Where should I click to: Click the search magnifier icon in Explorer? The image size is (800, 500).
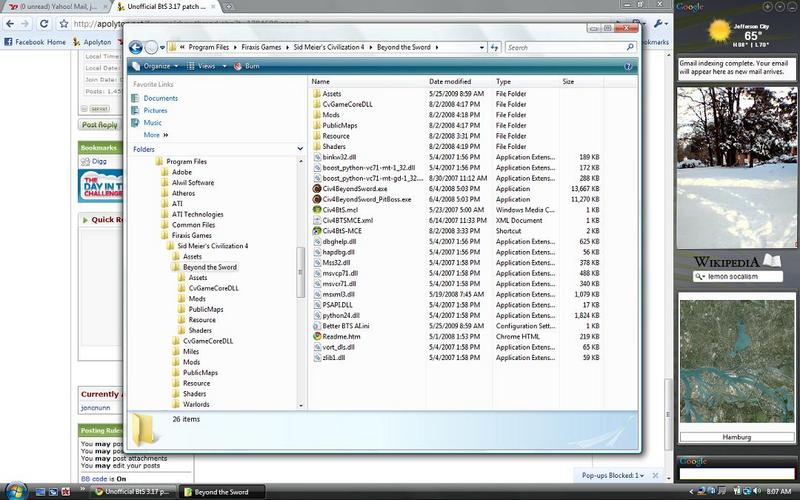pos(630,47)
